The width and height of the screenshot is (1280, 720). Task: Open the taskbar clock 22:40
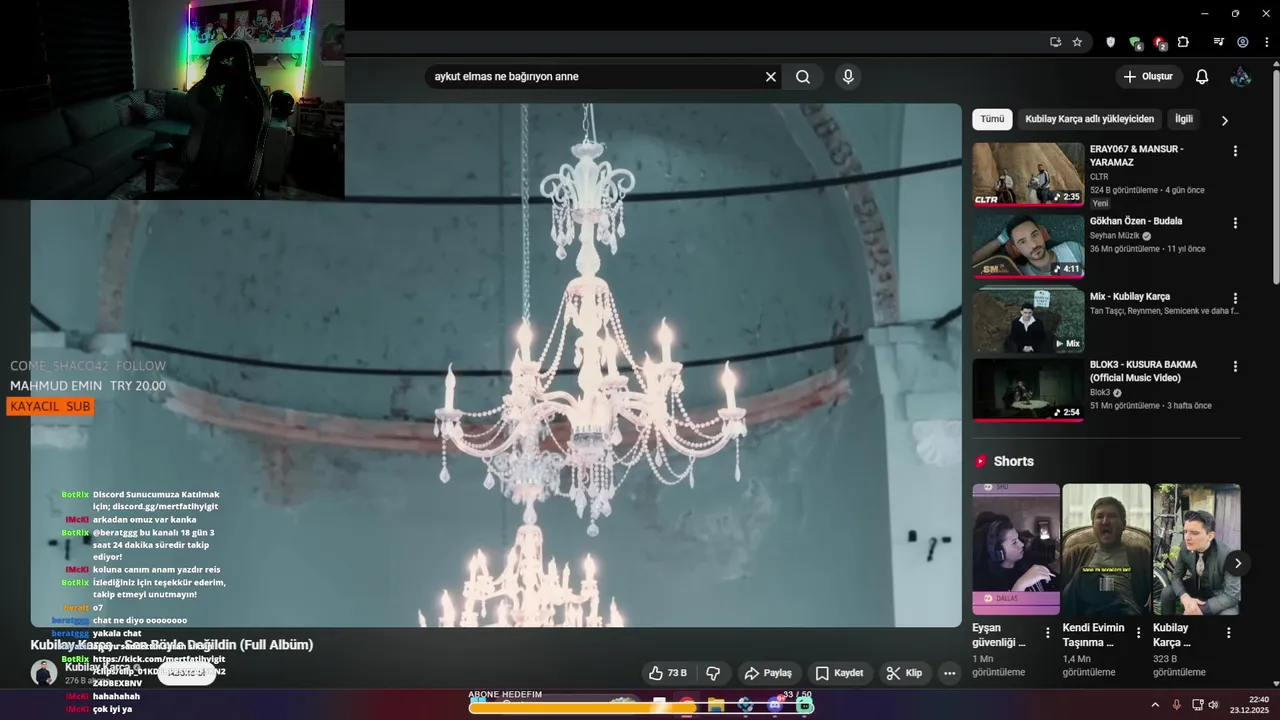pos(1249,705)
